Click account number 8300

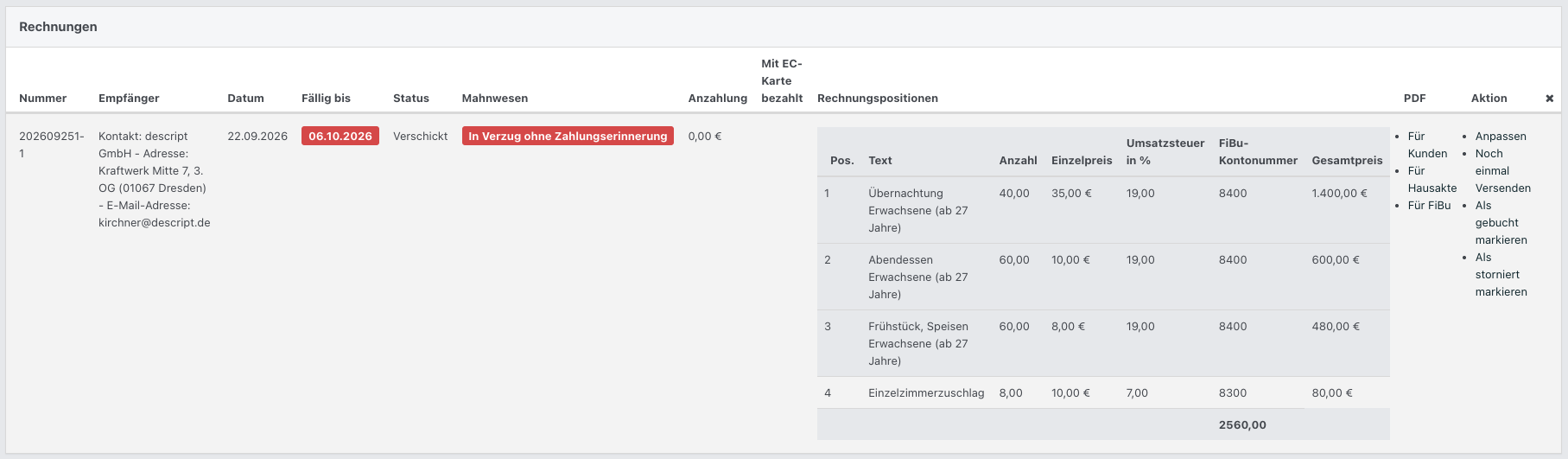(1233, 393)
